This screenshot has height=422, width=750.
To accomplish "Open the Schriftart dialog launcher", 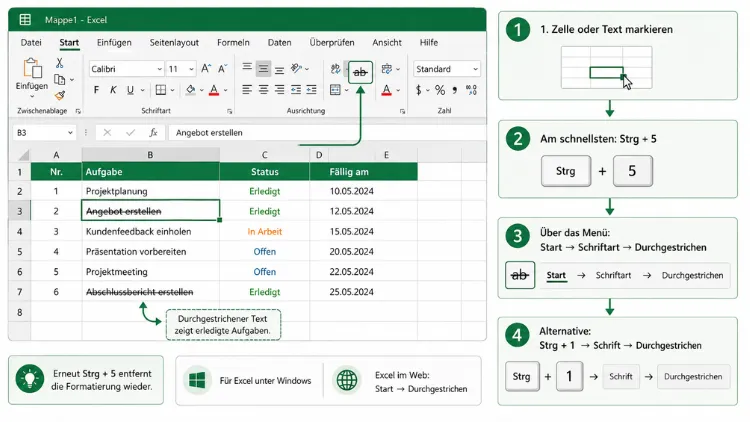I will [x=230, y=111].
